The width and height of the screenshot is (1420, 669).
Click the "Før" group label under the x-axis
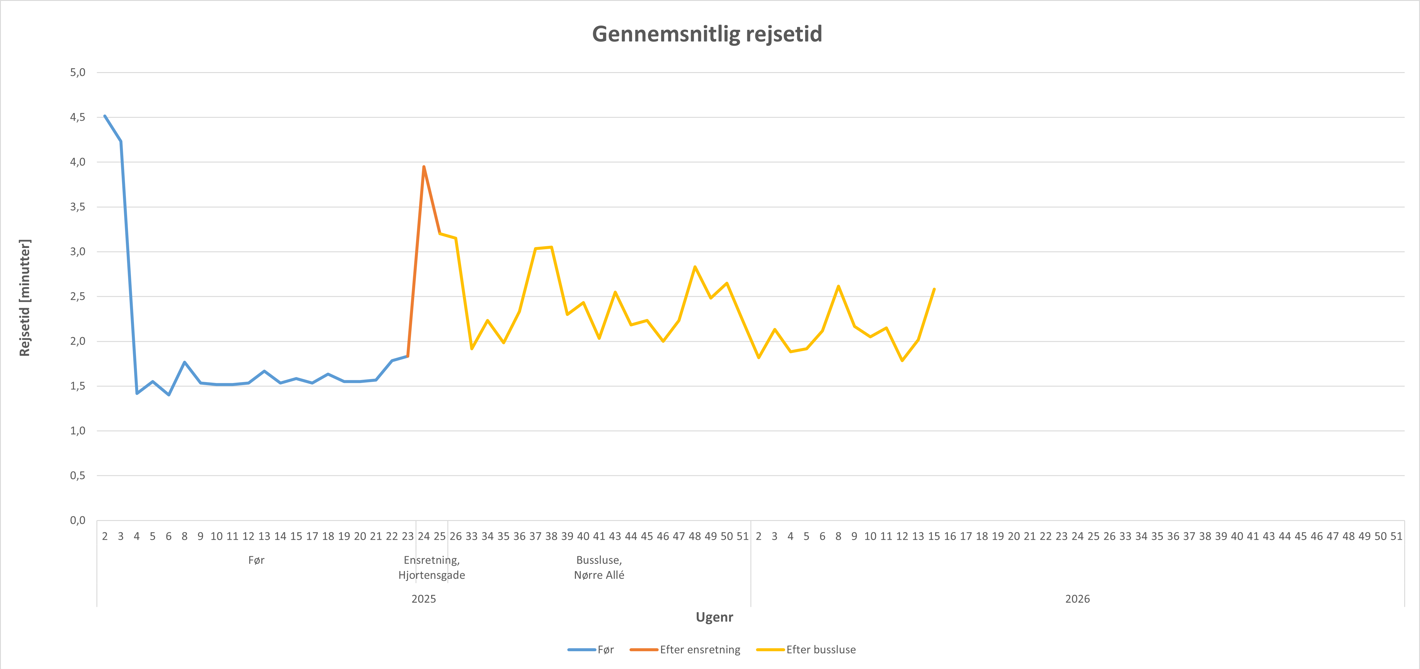(x=256, y=561)
